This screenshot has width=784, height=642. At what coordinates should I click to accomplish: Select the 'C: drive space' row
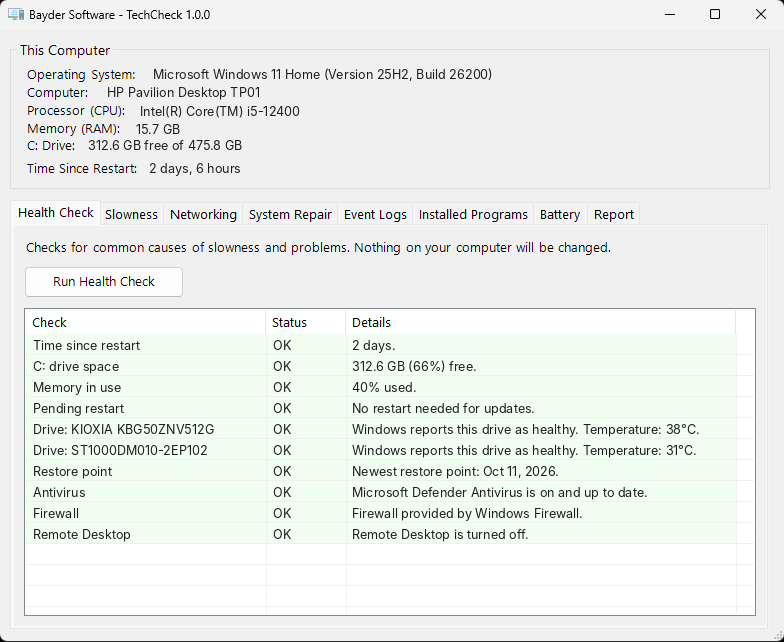coord(381,366)
